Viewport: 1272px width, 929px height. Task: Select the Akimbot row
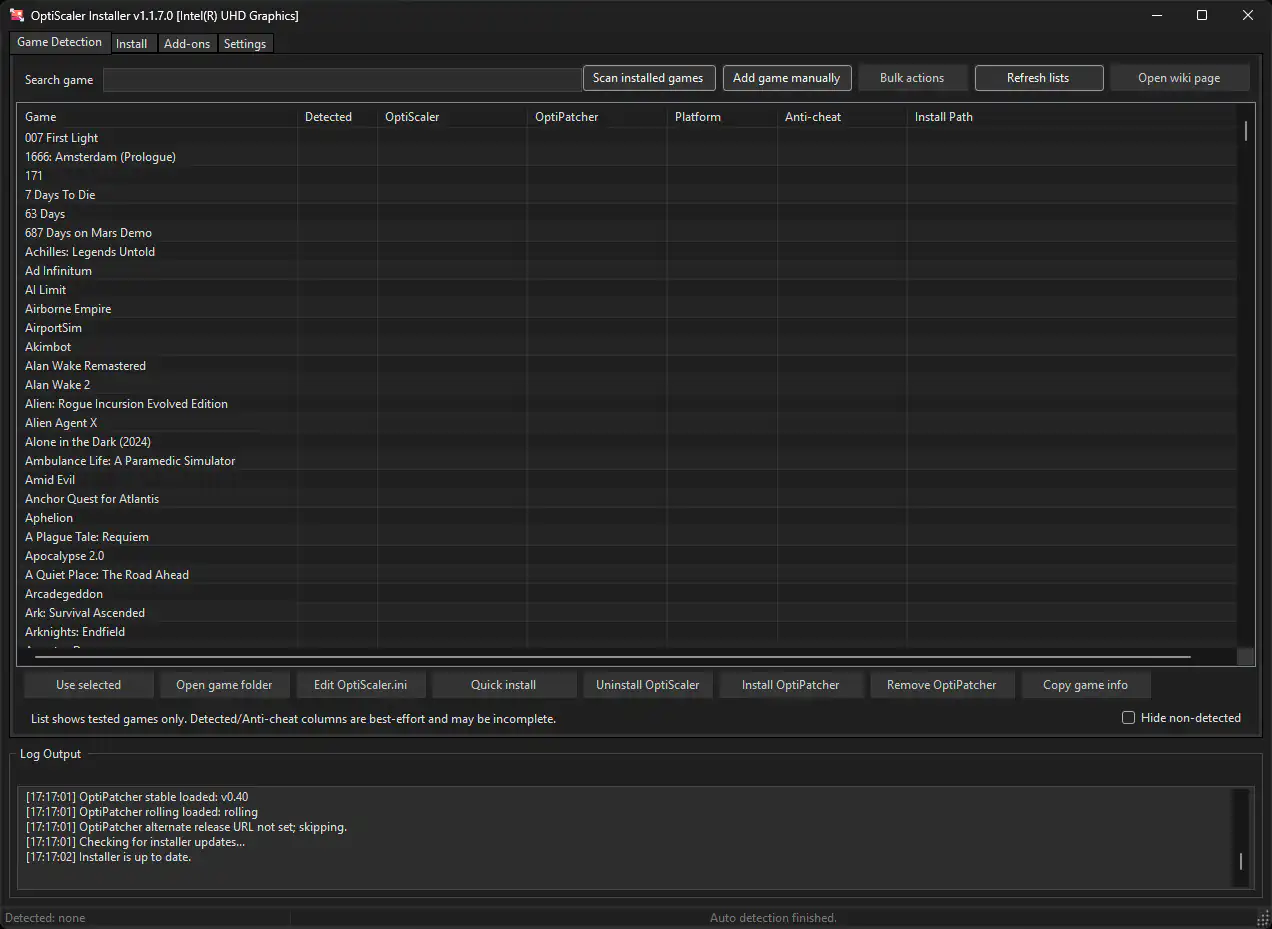point(627,347)
